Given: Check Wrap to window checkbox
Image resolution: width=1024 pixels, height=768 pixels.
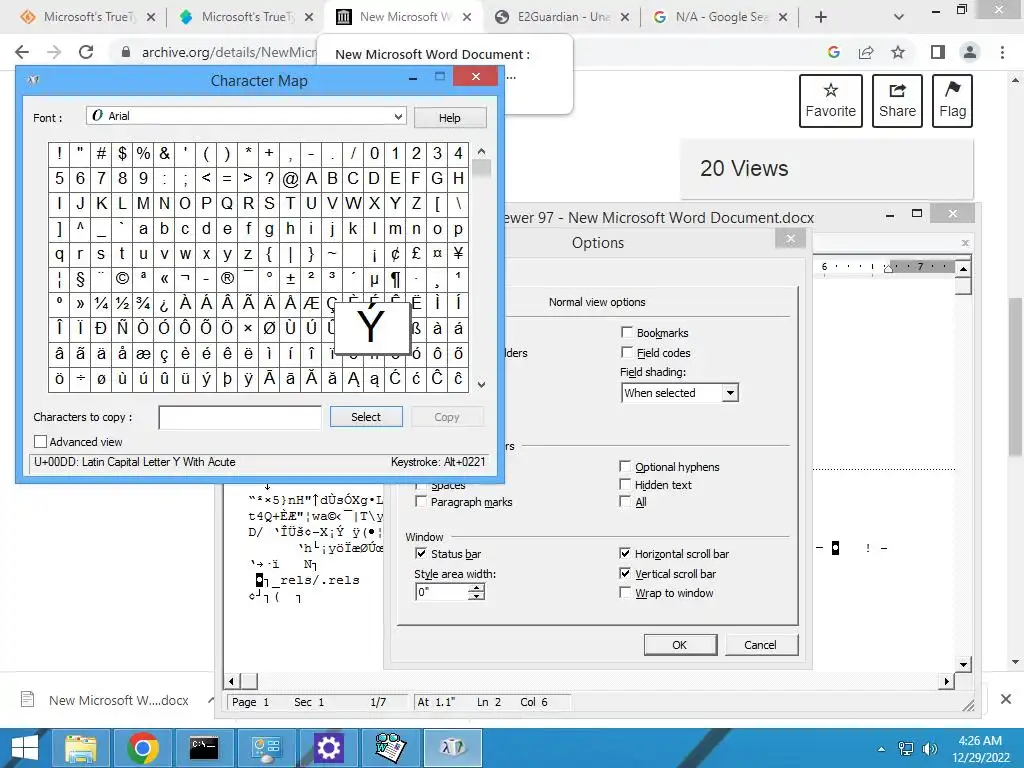Looking at the screenshot, I should [626, 592].
